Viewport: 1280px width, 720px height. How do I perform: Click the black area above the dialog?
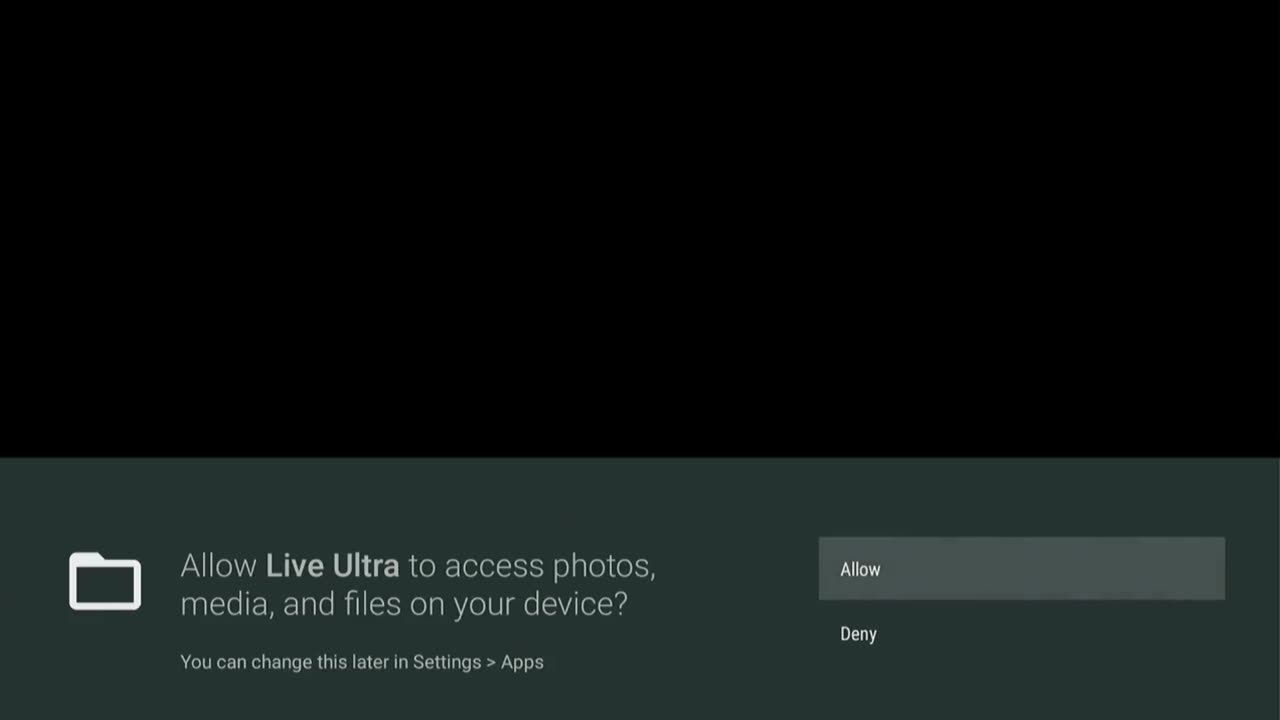(640, 228)
